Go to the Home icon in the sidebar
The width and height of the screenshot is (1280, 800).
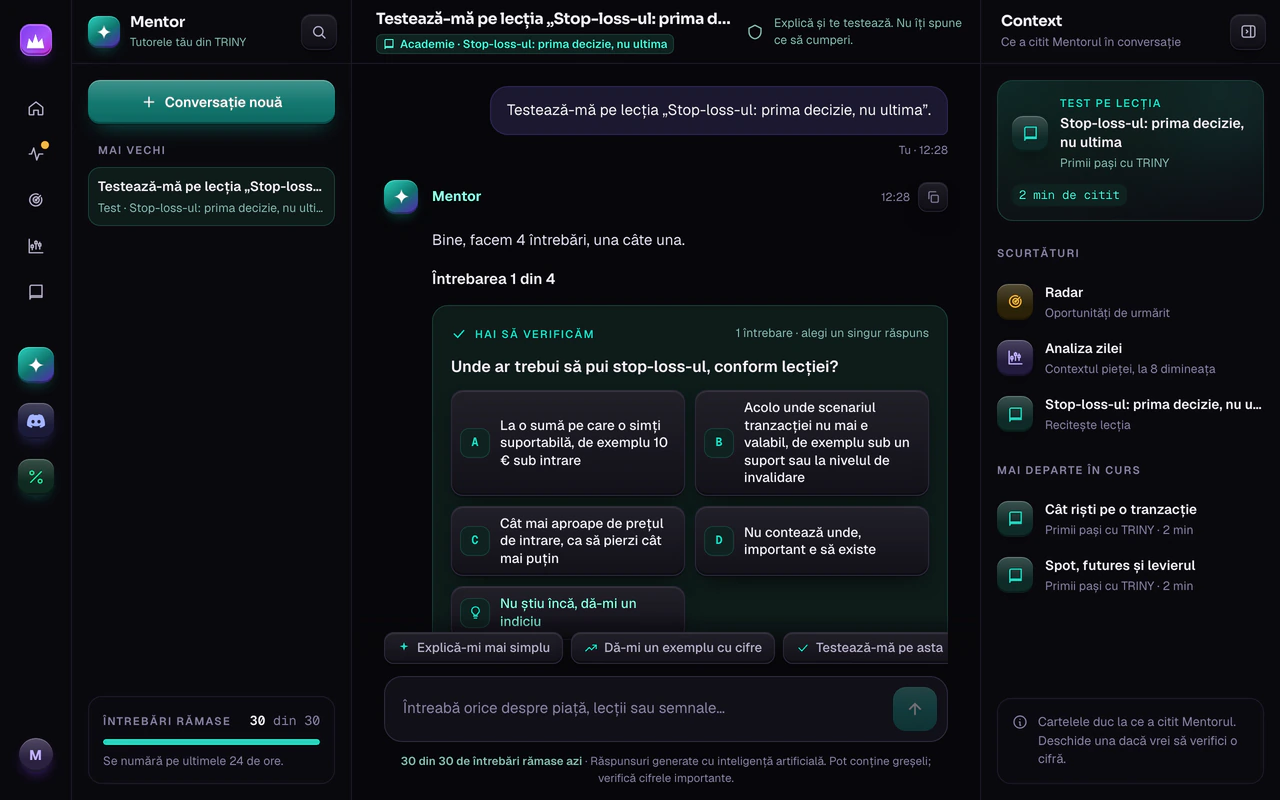point(36,108)
